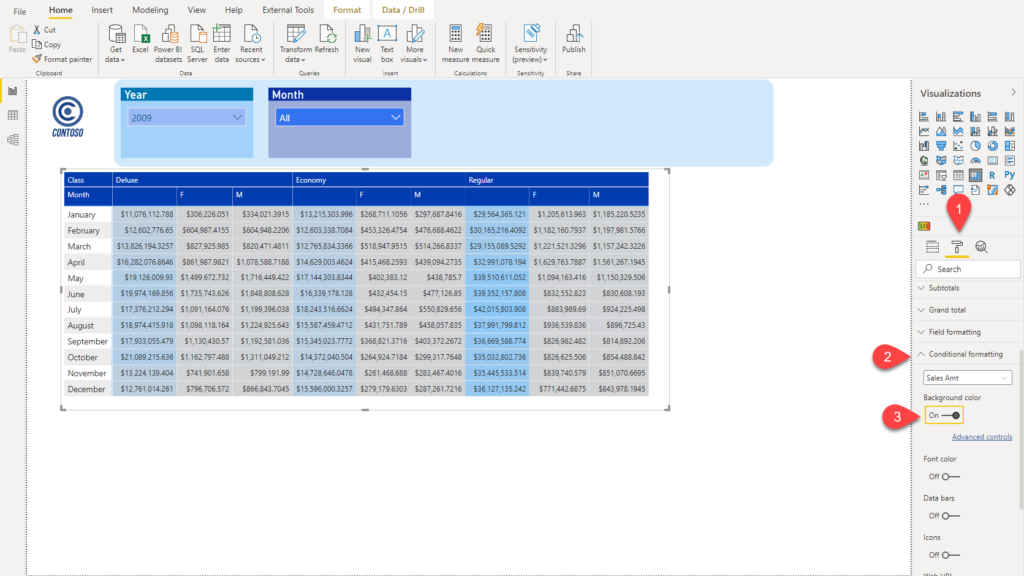Open Transform data dropdown
Screen dimensions: 1024x576
(295, 44)
